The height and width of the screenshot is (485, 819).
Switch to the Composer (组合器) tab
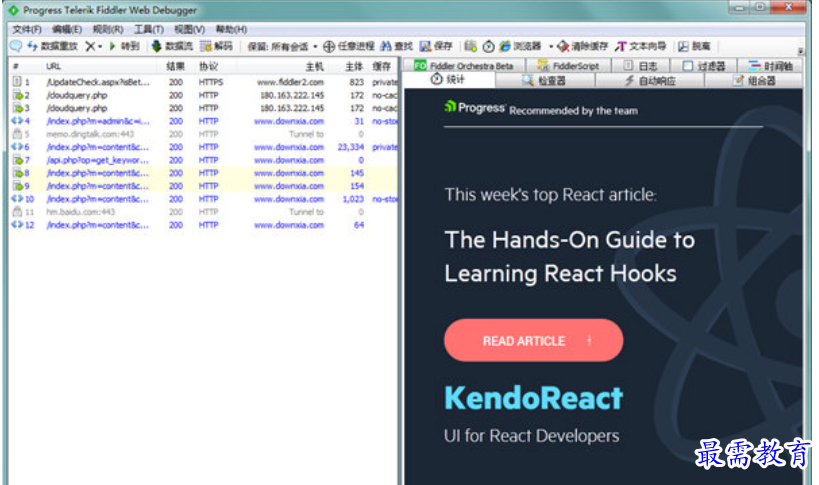(x=754, y=80)
